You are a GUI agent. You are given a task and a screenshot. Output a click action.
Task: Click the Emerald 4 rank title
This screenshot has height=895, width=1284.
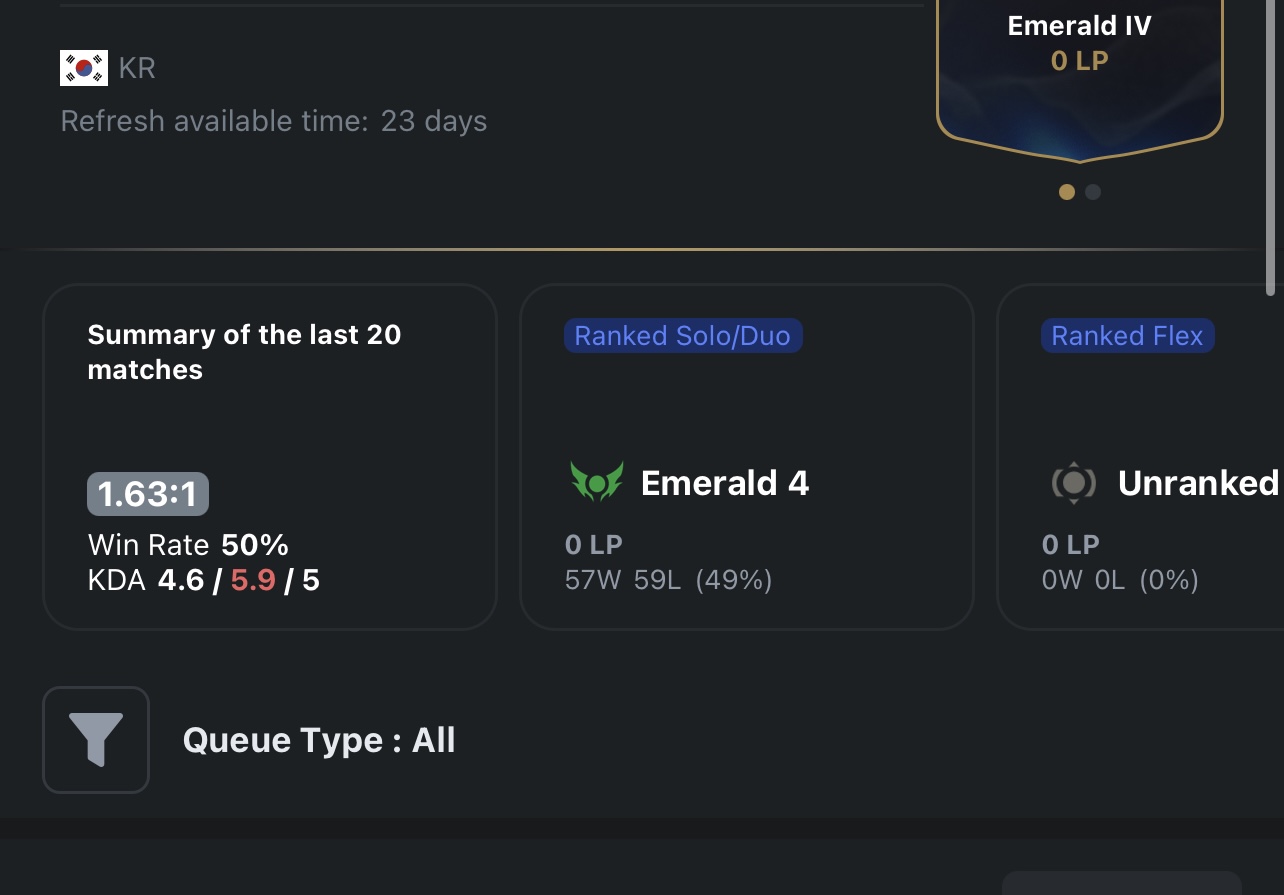pos(725,483)
